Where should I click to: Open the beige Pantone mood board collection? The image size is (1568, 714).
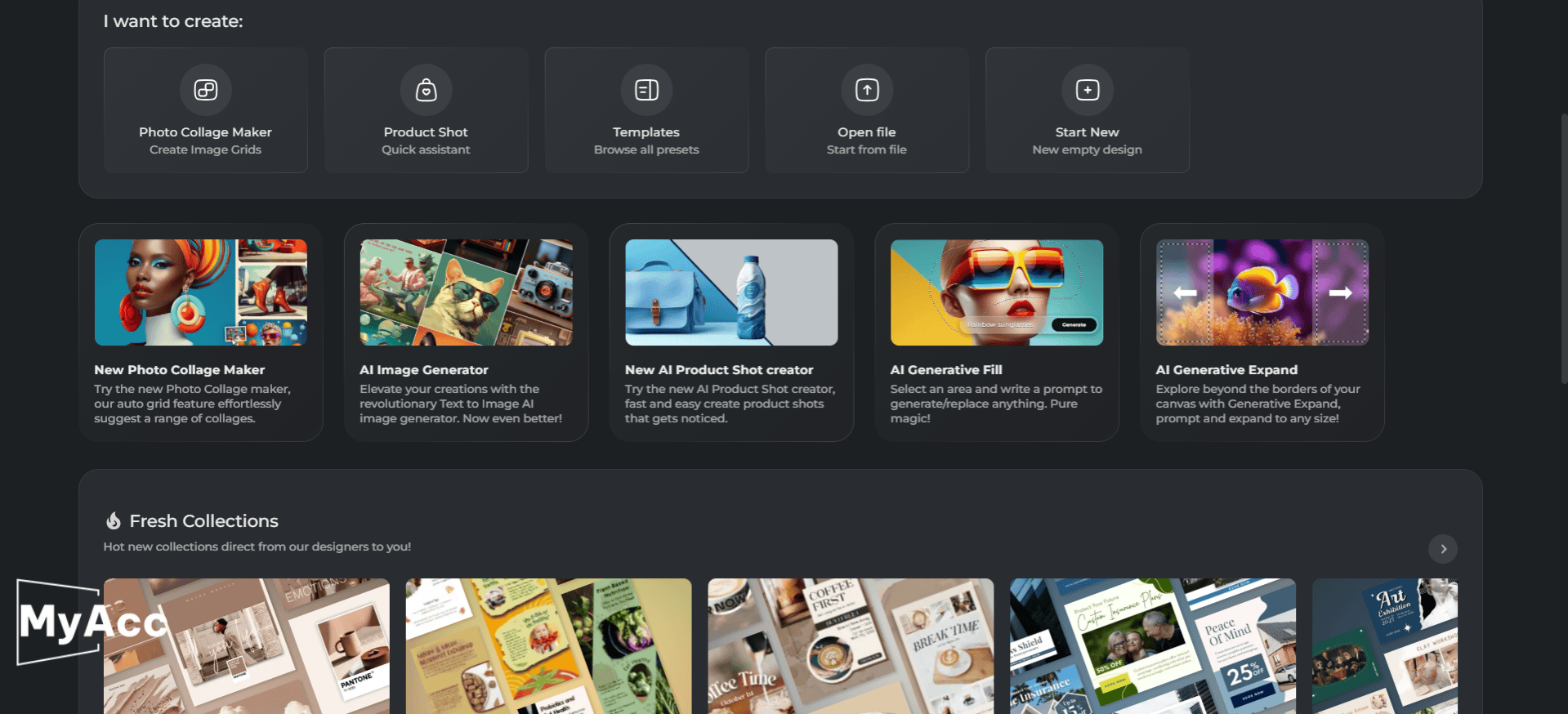247,646
